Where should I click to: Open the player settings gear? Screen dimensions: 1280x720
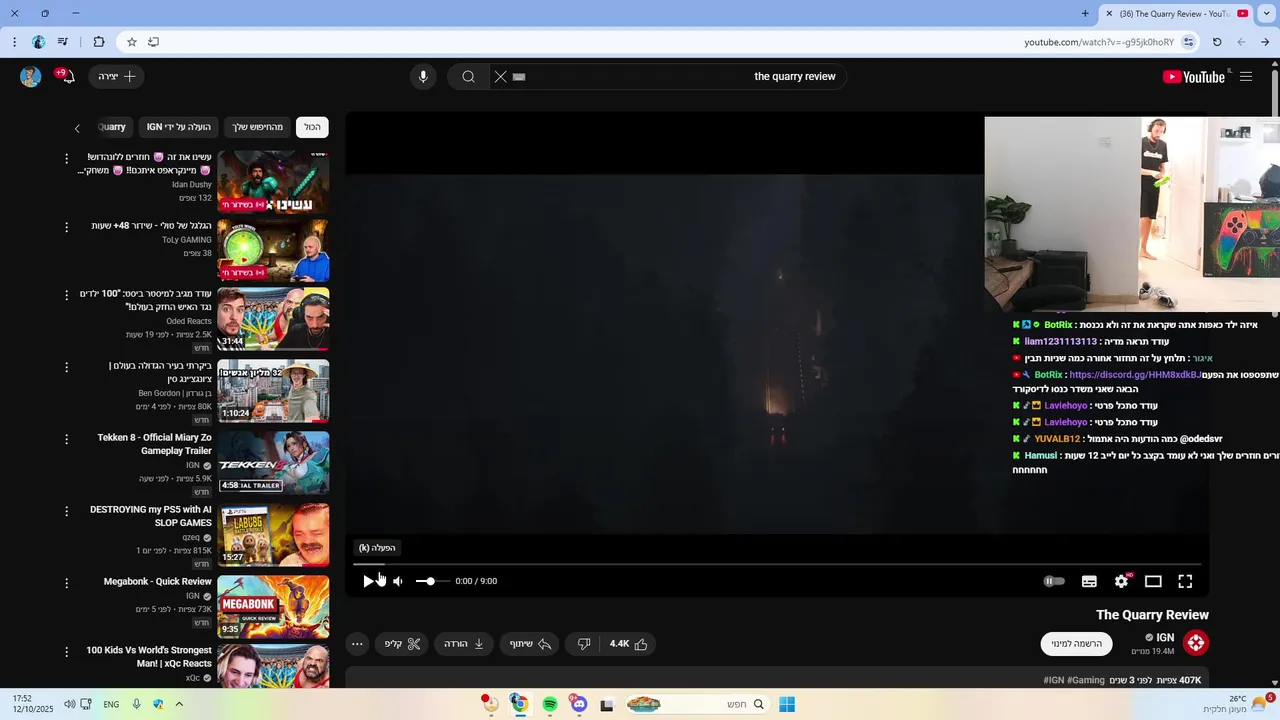click(1121, 581)
